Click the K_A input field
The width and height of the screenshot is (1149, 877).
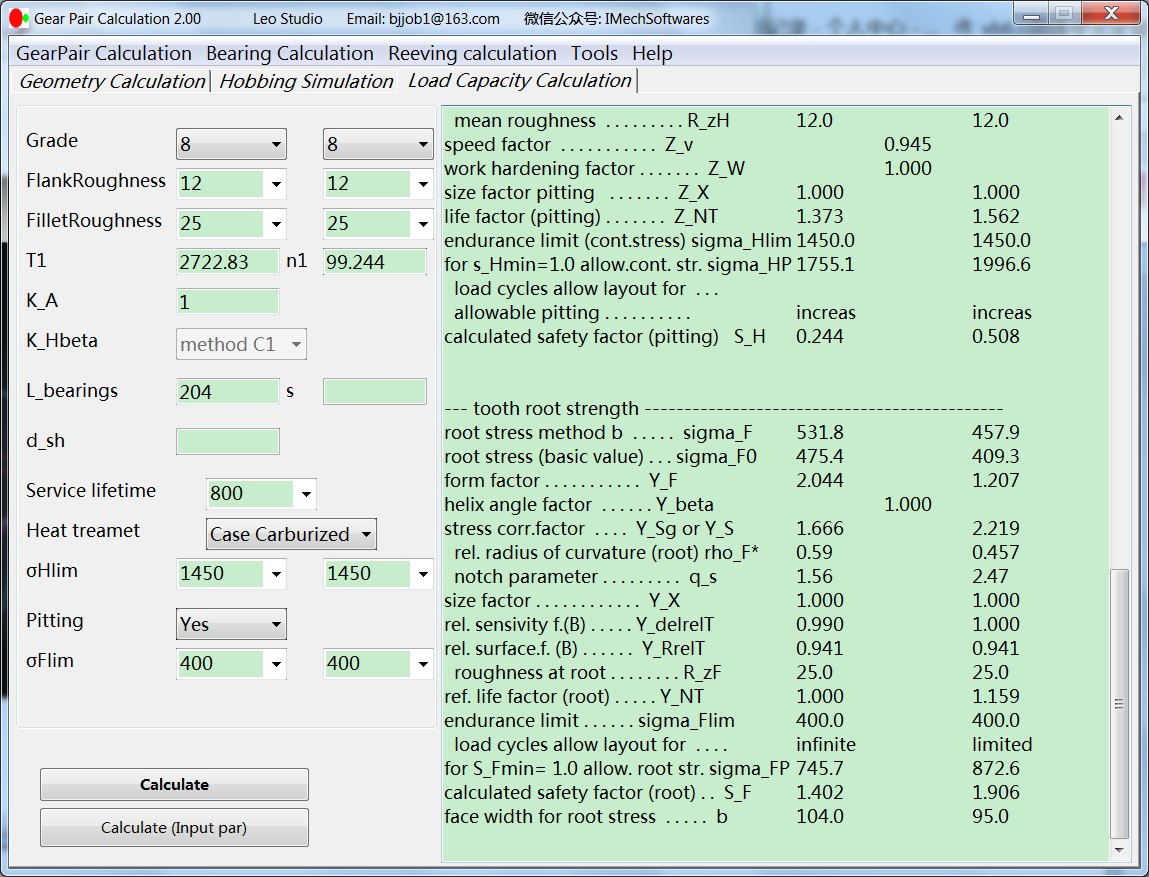228,302
